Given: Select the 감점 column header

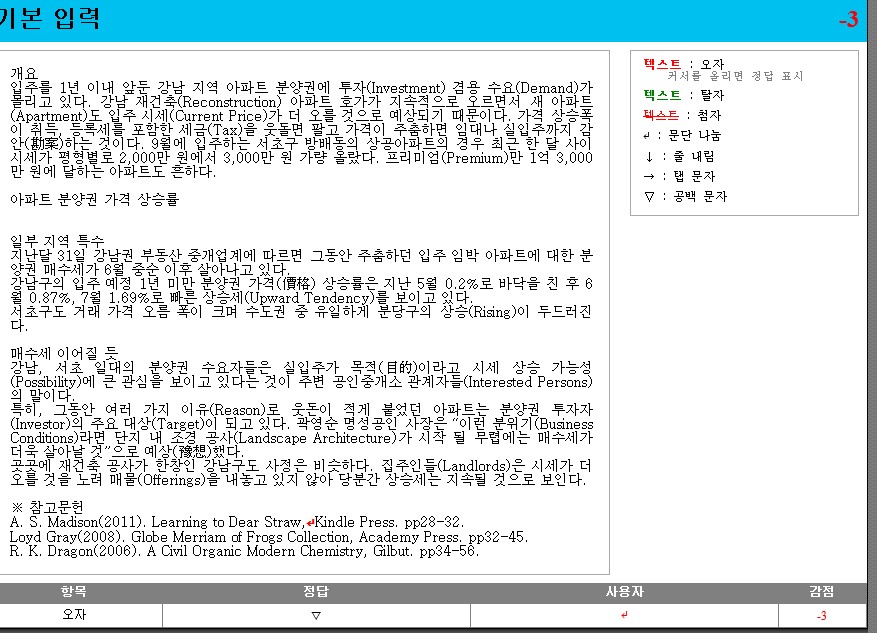Looking at the screenshot, I should 821,592.
